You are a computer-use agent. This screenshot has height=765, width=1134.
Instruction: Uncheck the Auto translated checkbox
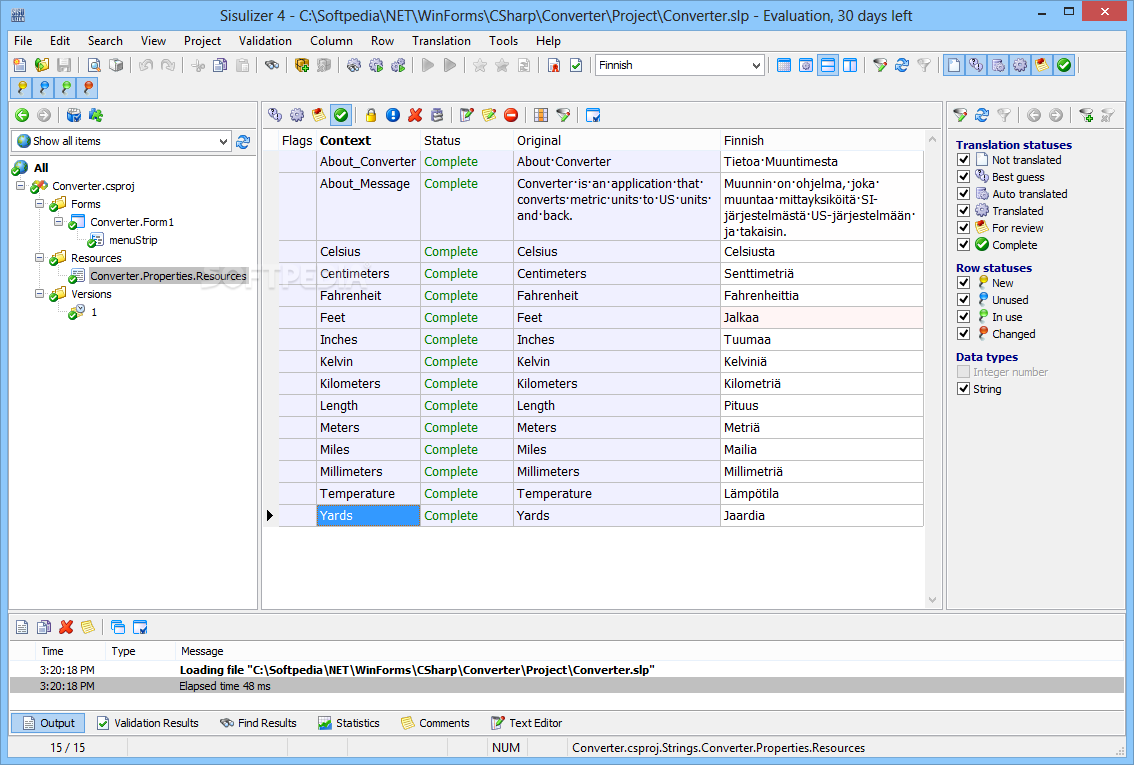pyautogui.click(x=963, y=194)
